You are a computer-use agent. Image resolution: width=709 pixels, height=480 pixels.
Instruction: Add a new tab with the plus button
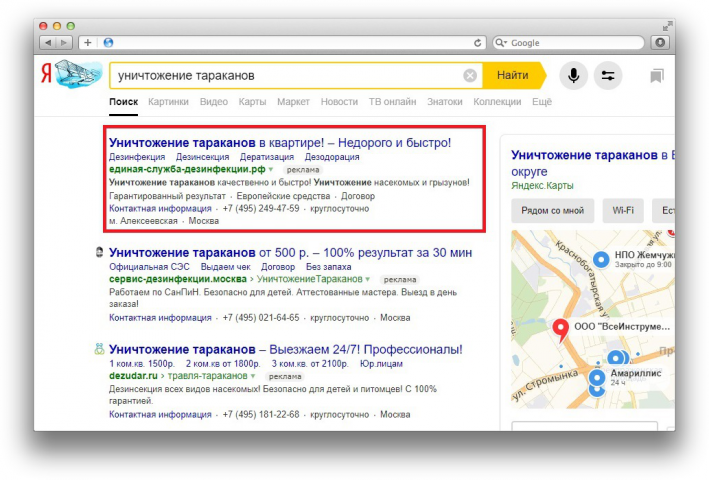pos(88,42)
